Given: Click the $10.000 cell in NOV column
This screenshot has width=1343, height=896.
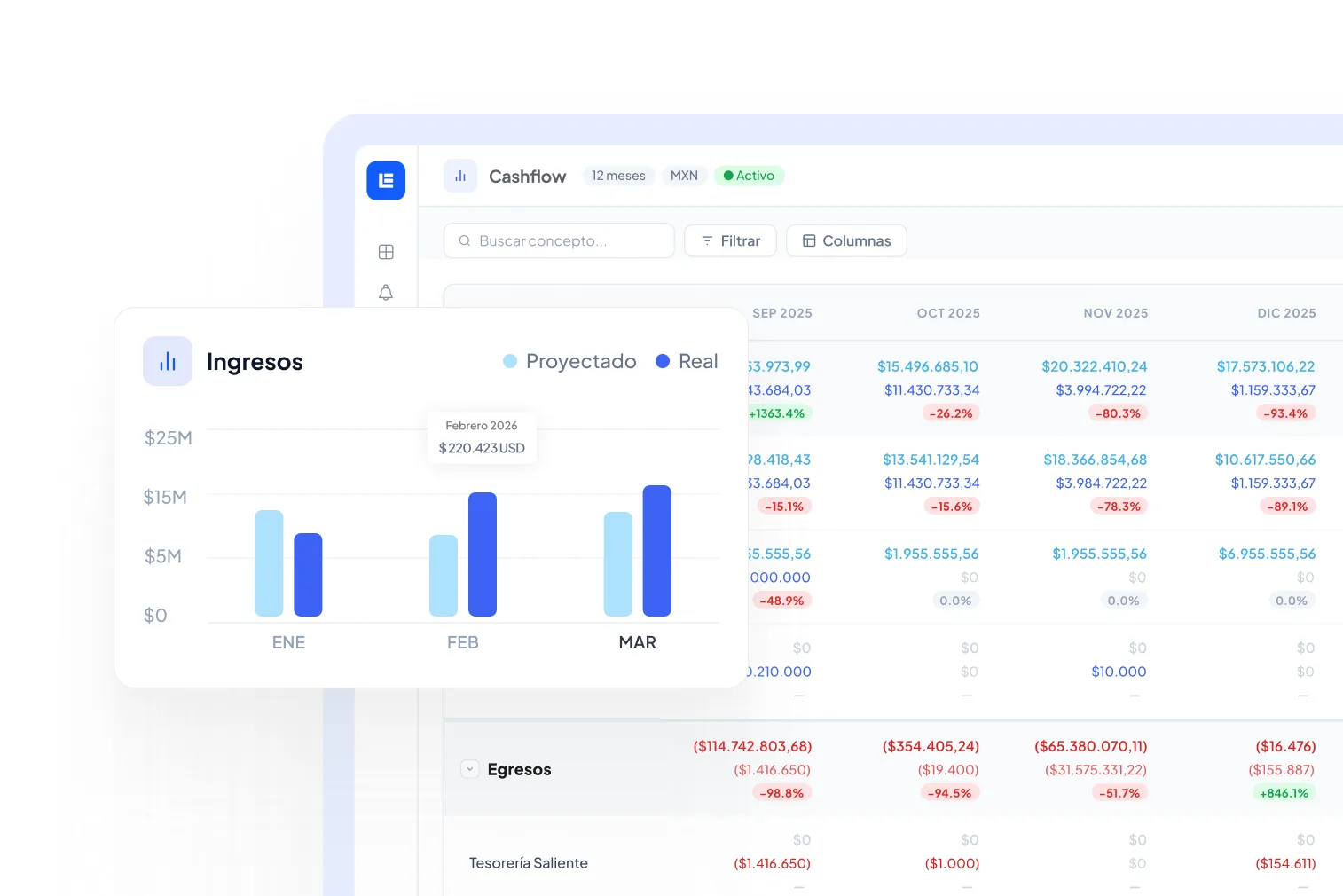Looking at the screenshot, I should [x=1119, y=672].
